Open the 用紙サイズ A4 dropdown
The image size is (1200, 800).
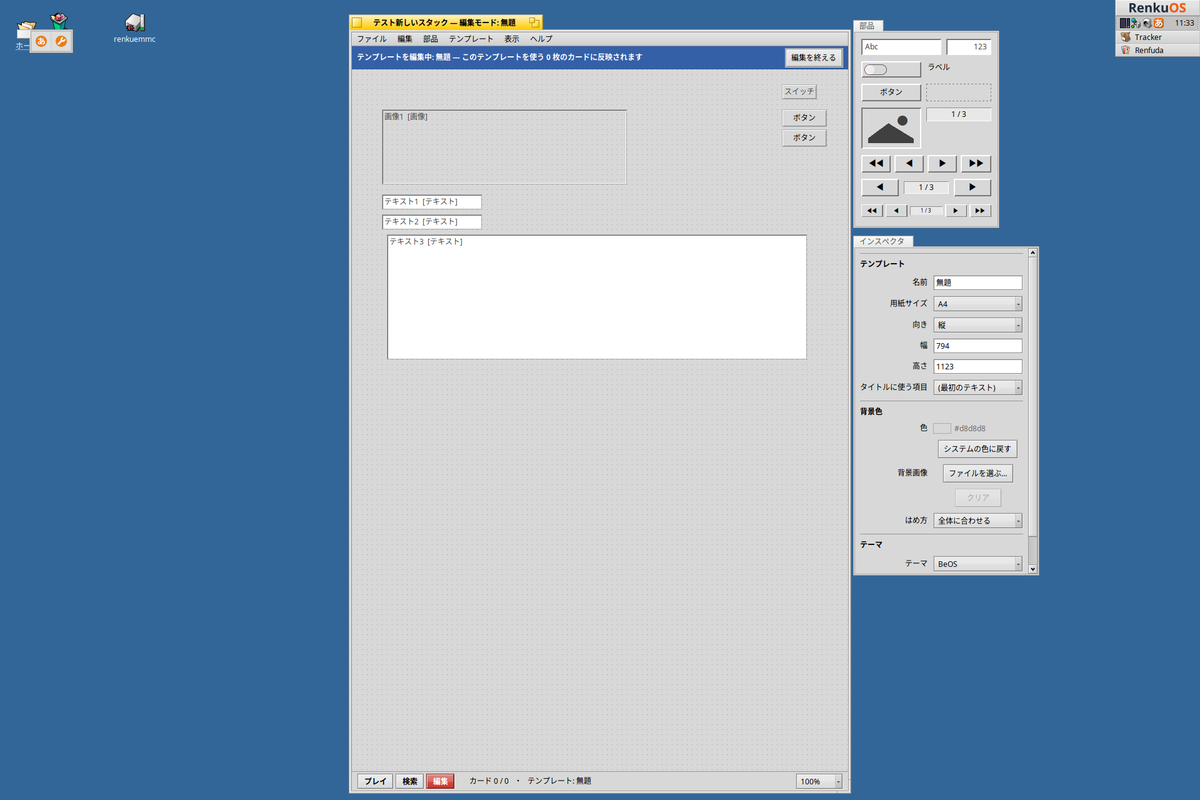pos(978,303)
